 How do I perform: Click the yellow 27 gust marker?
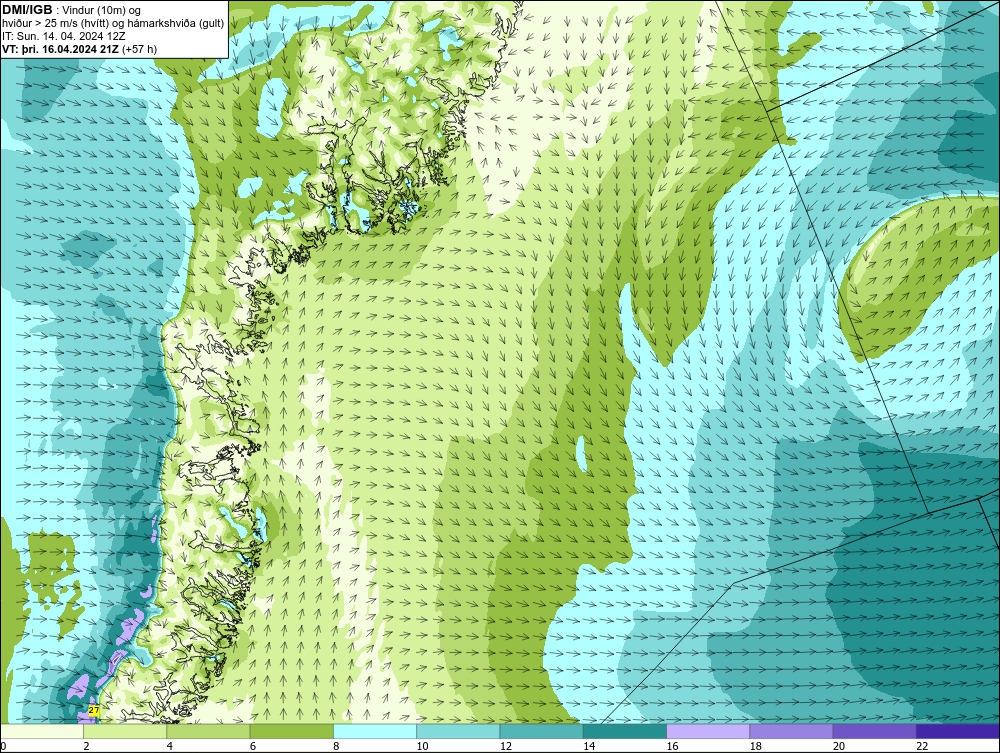(94, 710)
